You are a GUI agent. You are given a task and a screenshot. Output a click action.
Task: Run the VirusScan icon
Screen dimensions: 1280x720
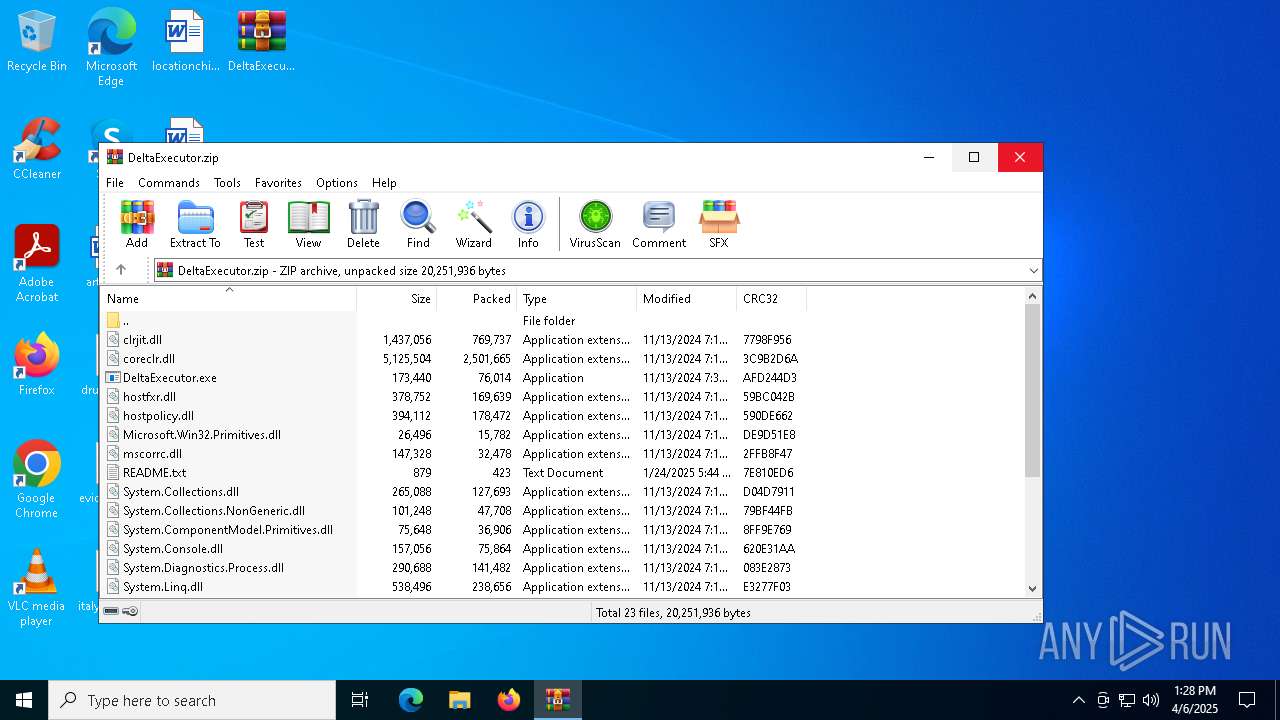[595, 224]
